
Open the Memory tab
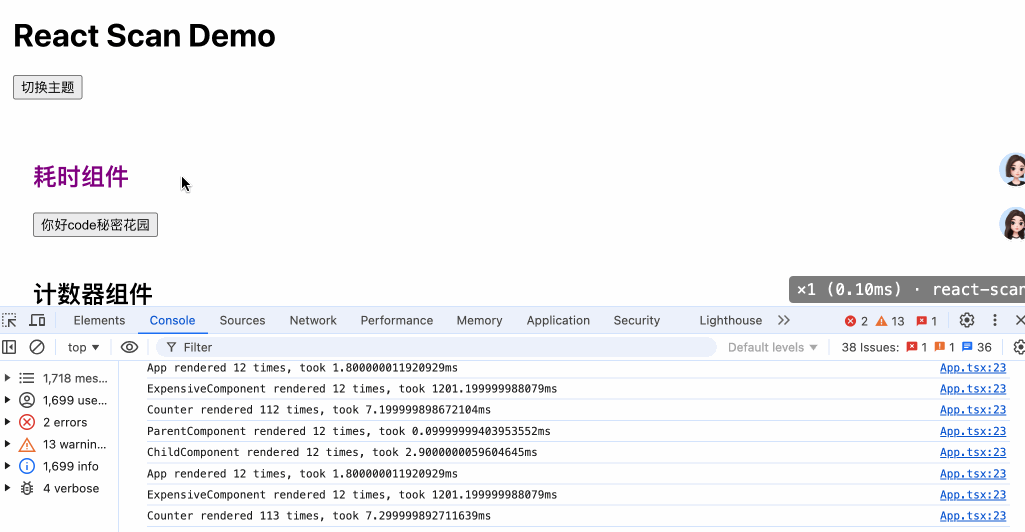click(x=479, y=320)
